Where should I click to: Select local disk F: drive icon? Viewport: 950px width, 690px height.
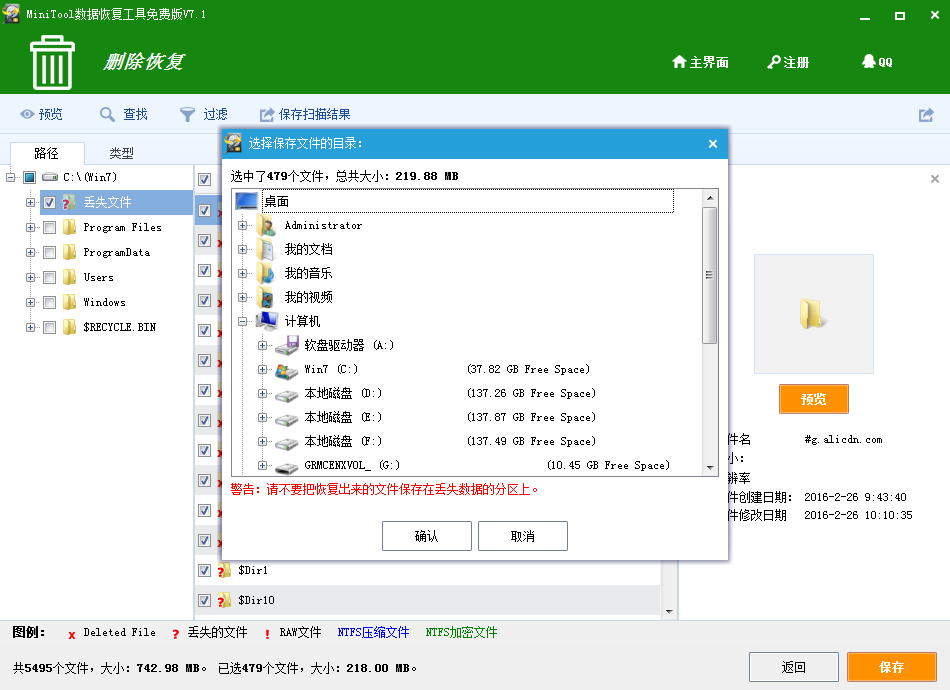[287, 443]
